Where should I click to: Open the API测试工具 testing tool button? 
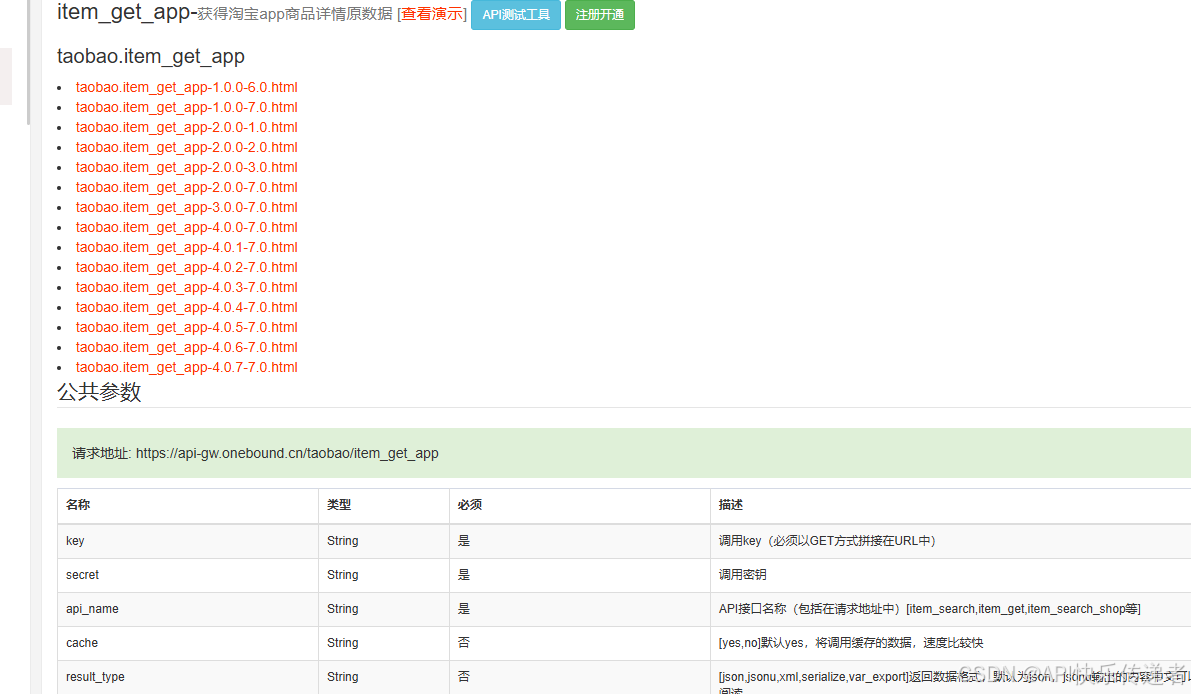tap(515, 15)
